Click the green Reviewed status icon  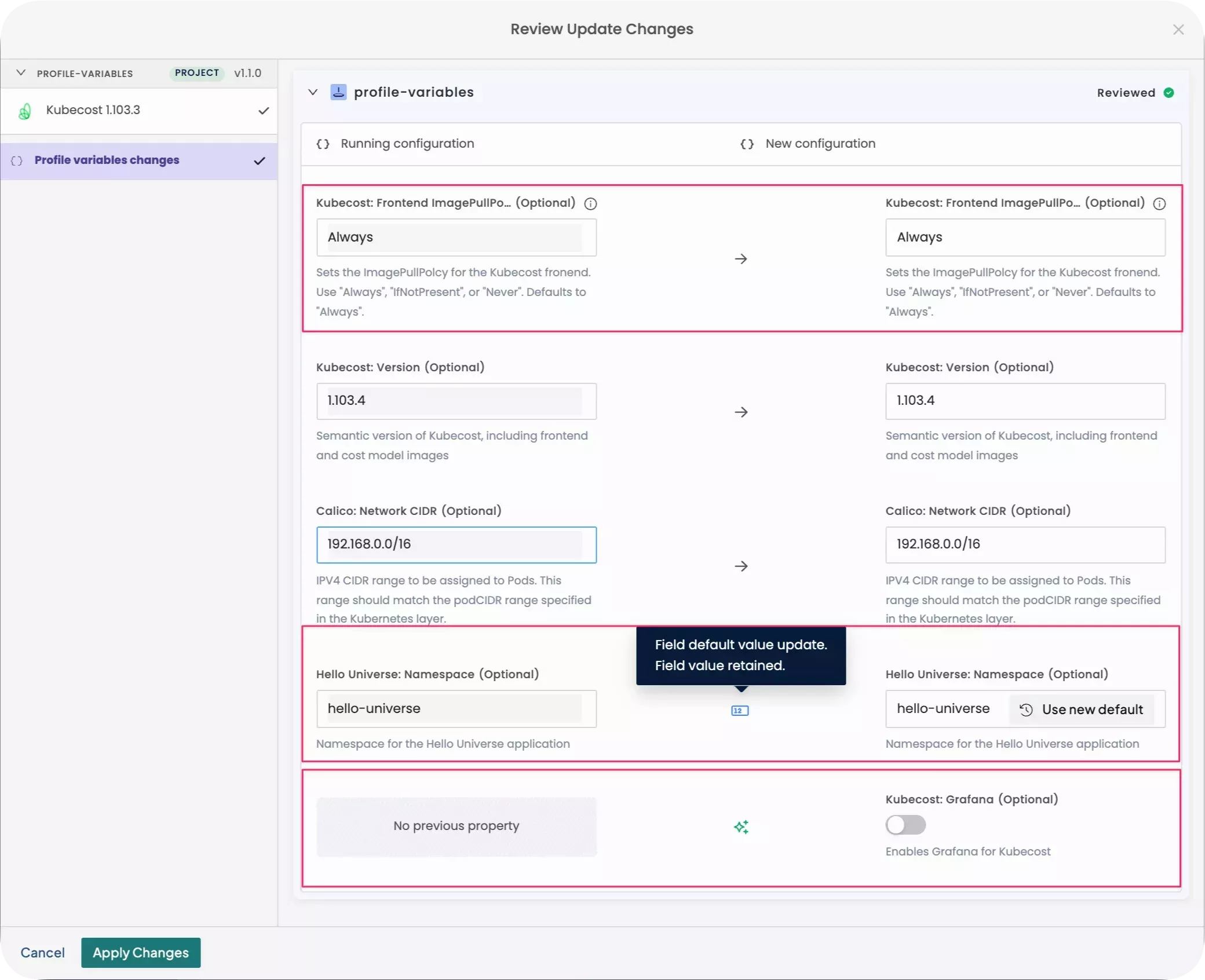click(x=1169, y=93)
